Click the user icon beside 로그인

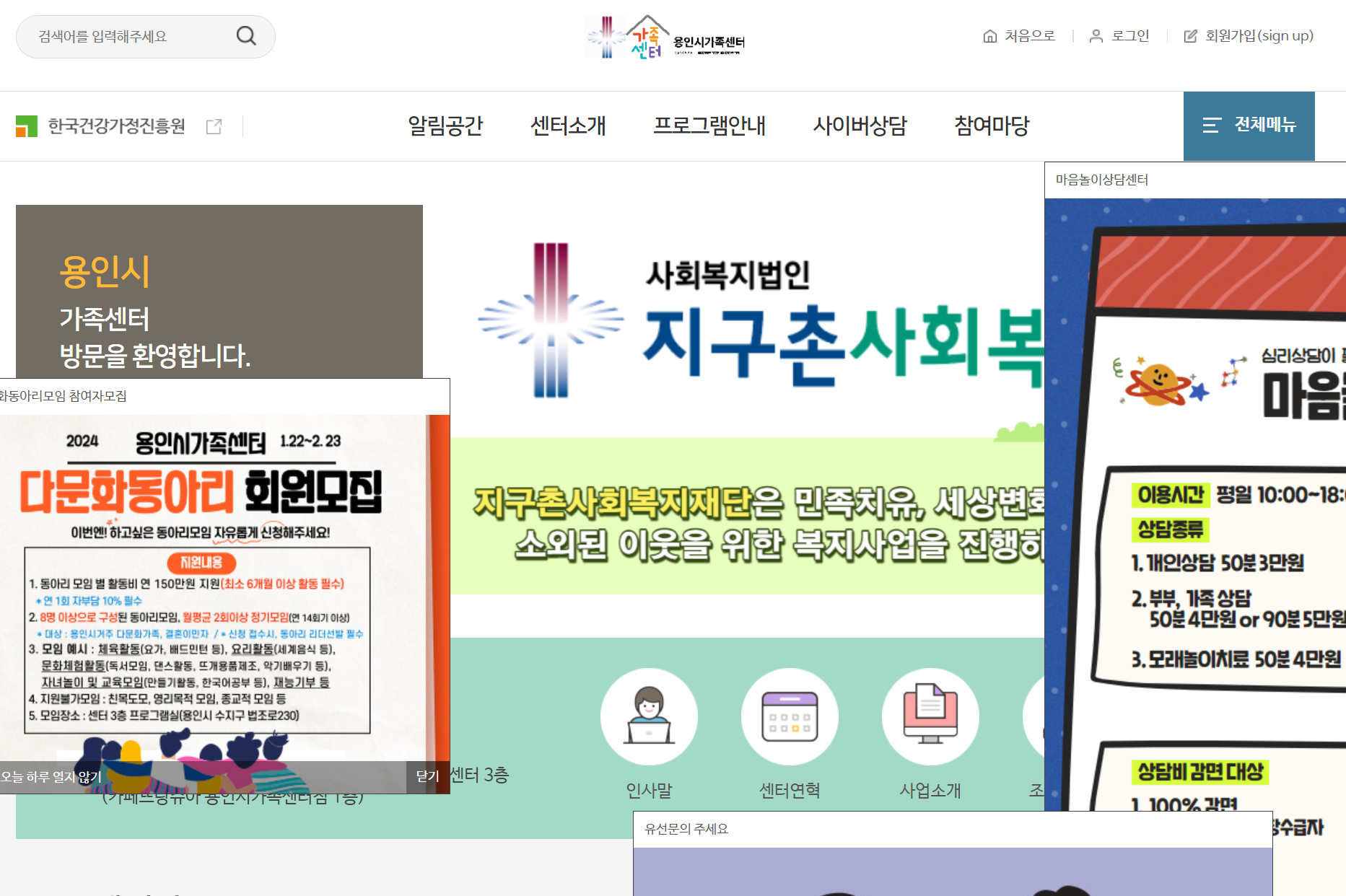[x=1096, y=36]
